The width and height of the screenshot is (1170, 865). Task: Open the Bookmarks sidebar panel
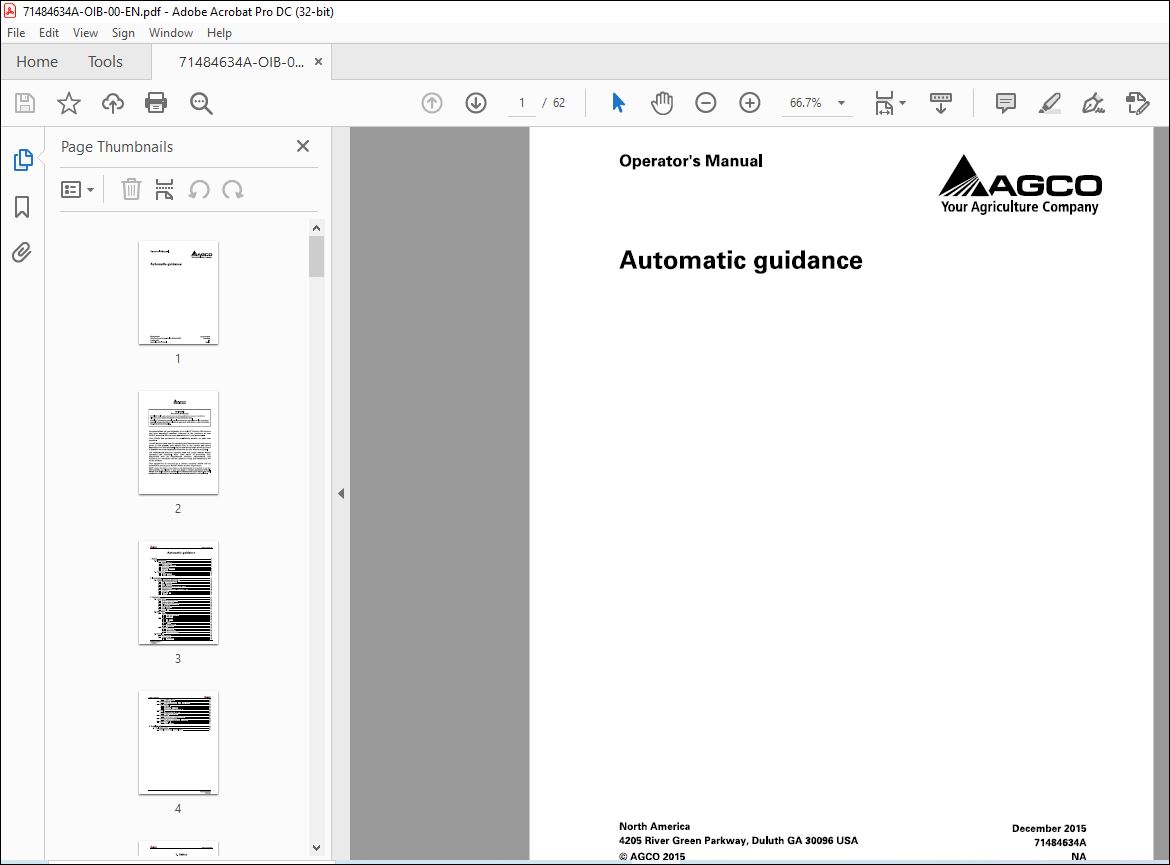tap(22, 207)
